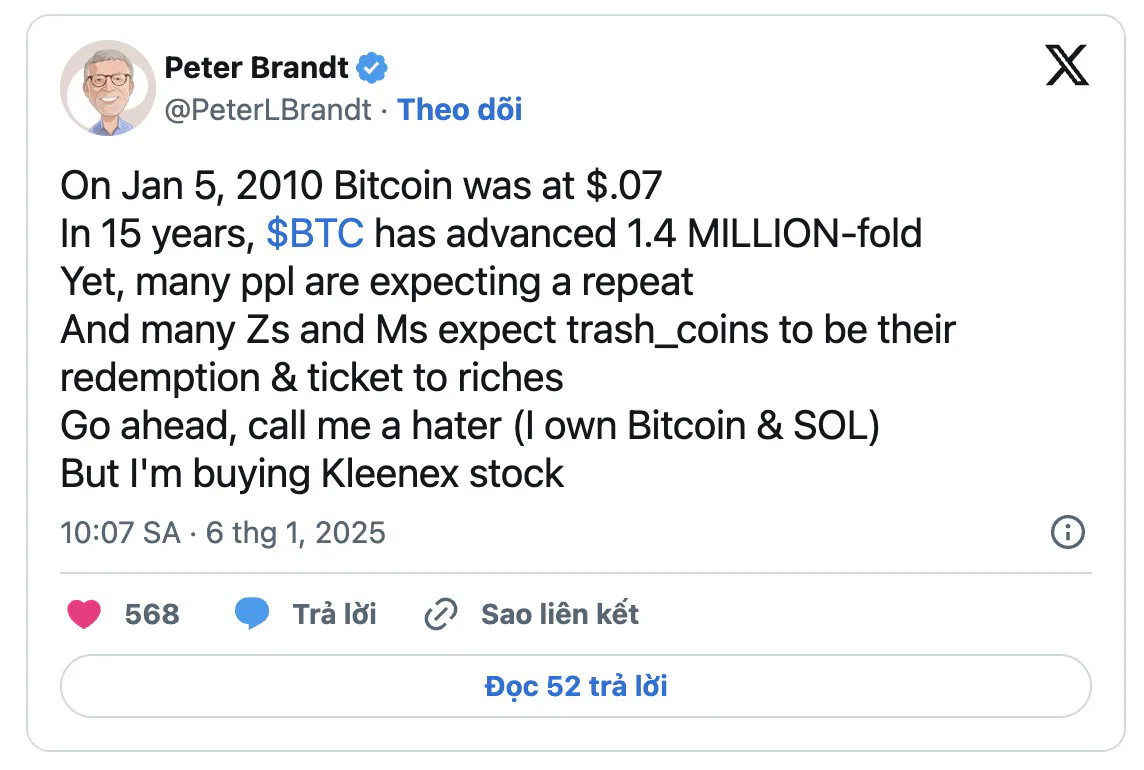Click the chain link copy icon

pos(441,614)
